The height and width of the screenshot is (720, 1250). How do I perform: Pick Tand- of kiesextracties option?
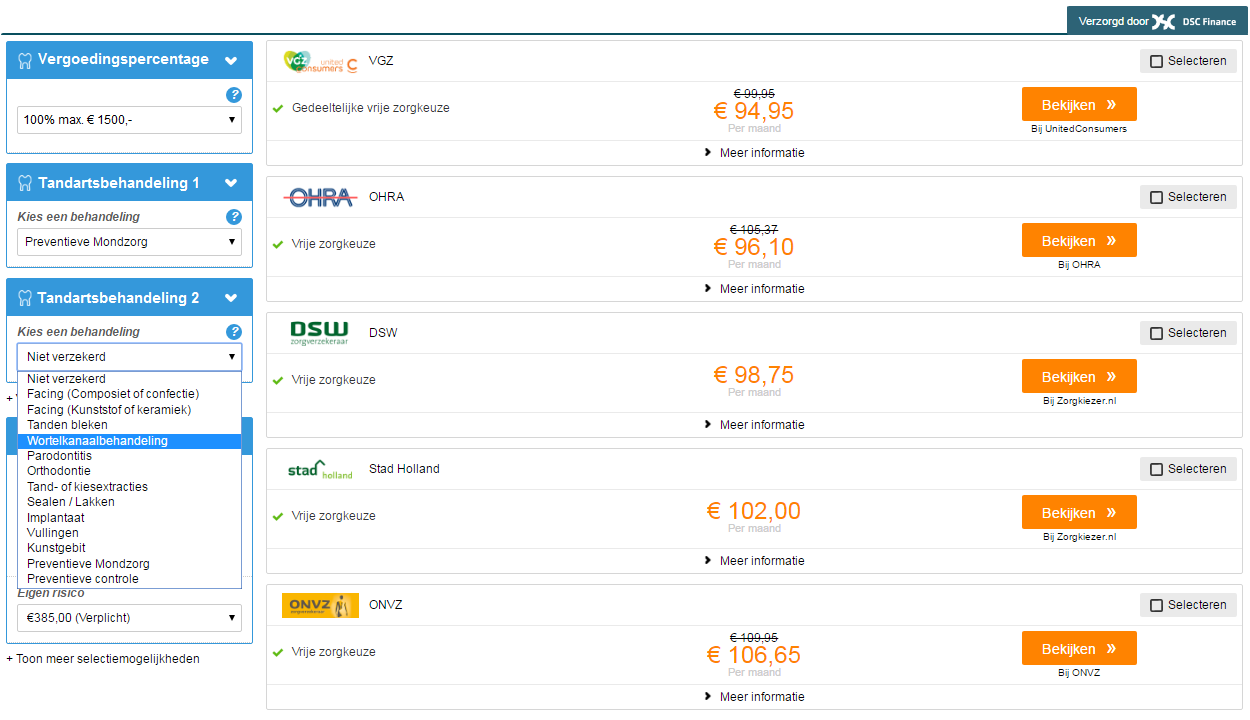click(129, 487)
